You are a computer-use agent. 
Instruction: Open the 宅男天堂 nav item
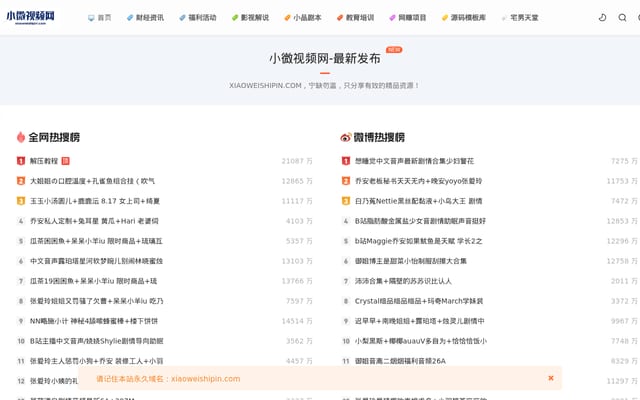520,18
